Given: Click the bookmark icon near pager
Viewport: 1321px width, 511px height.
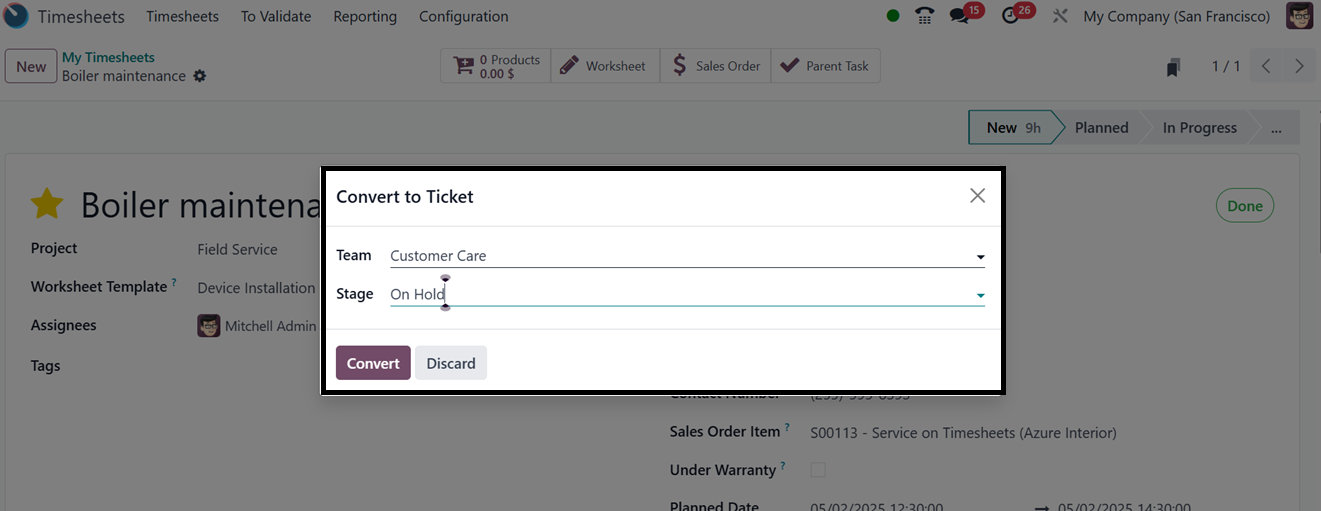Looking at the screenshot, I should coord(1173,67).
